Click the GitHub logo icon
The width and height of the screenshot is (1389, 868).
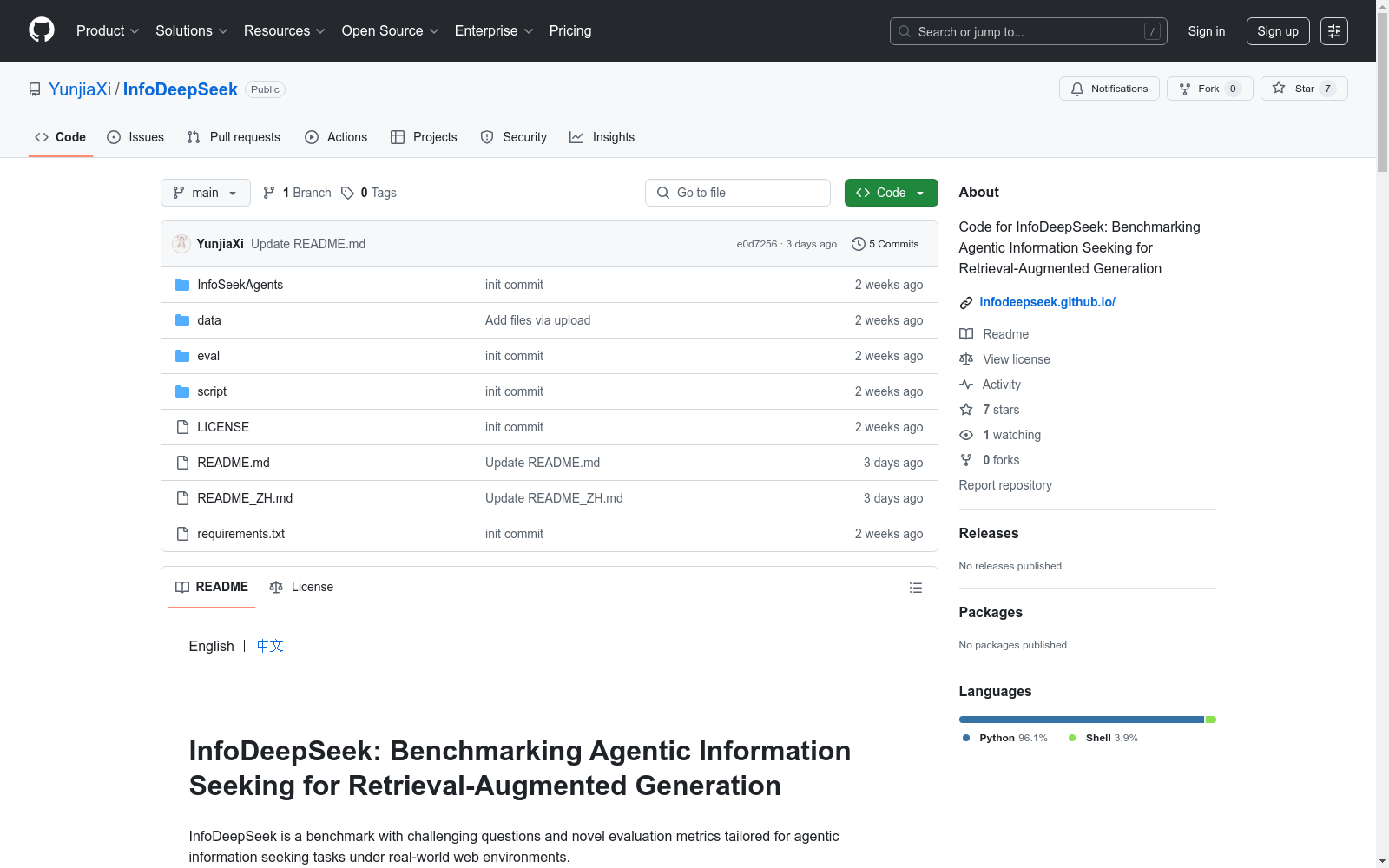42,30
